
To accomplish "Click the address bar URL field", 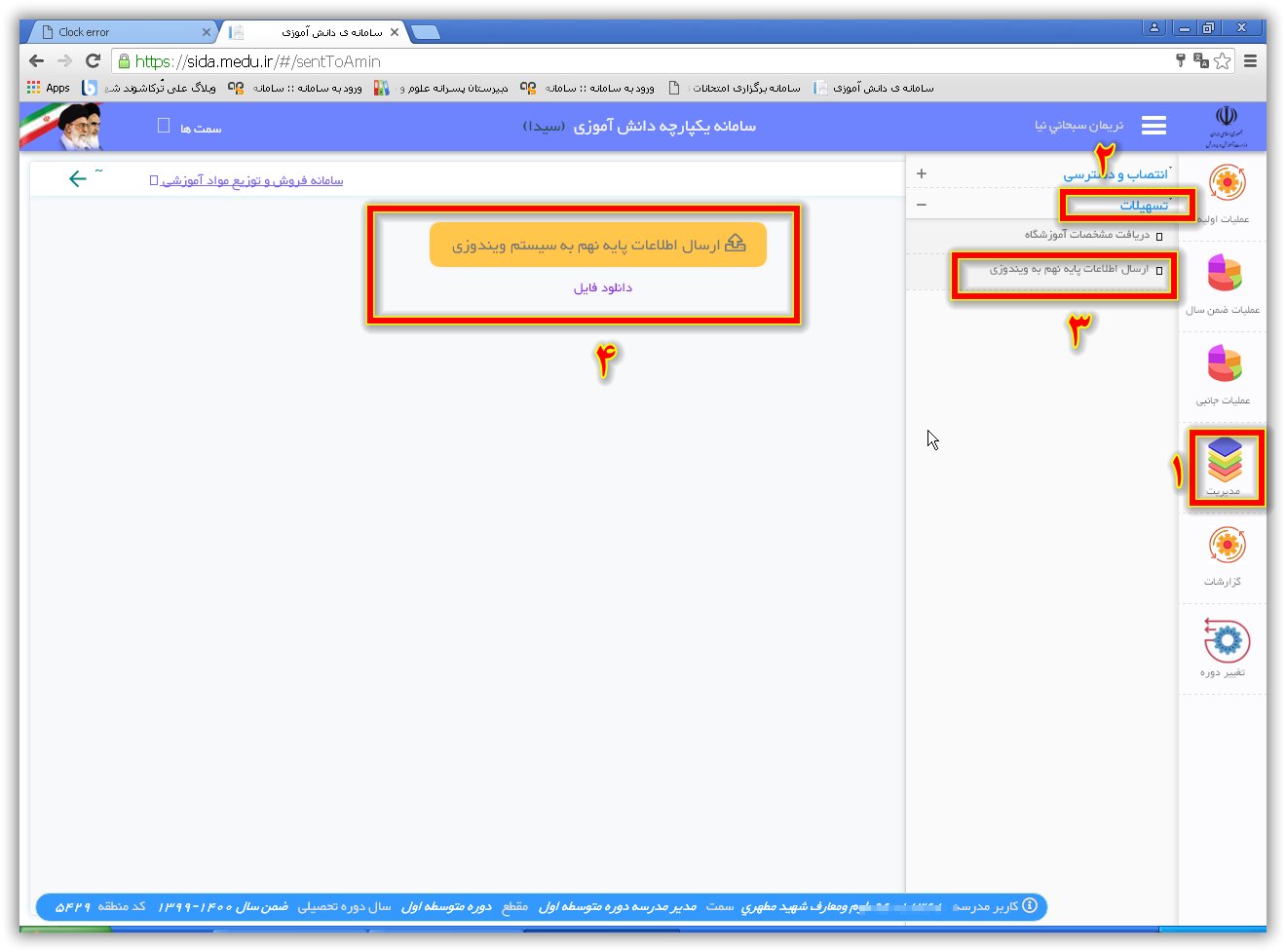I will coord(633,61).
